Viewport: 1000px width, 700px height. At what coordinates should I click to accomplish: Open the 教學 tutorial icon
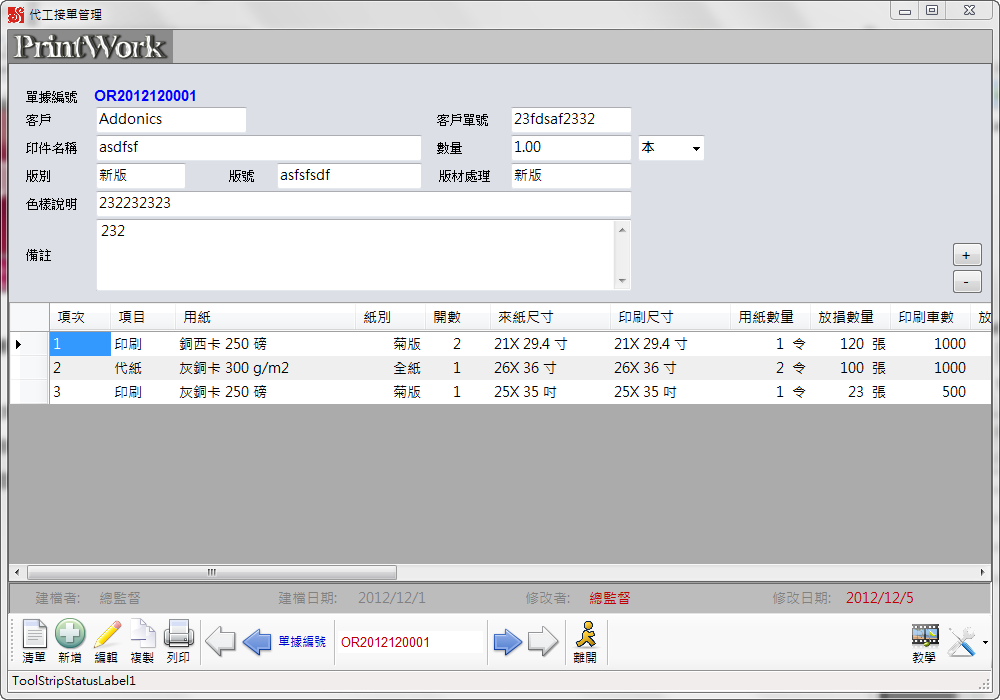tap(924, 640)
